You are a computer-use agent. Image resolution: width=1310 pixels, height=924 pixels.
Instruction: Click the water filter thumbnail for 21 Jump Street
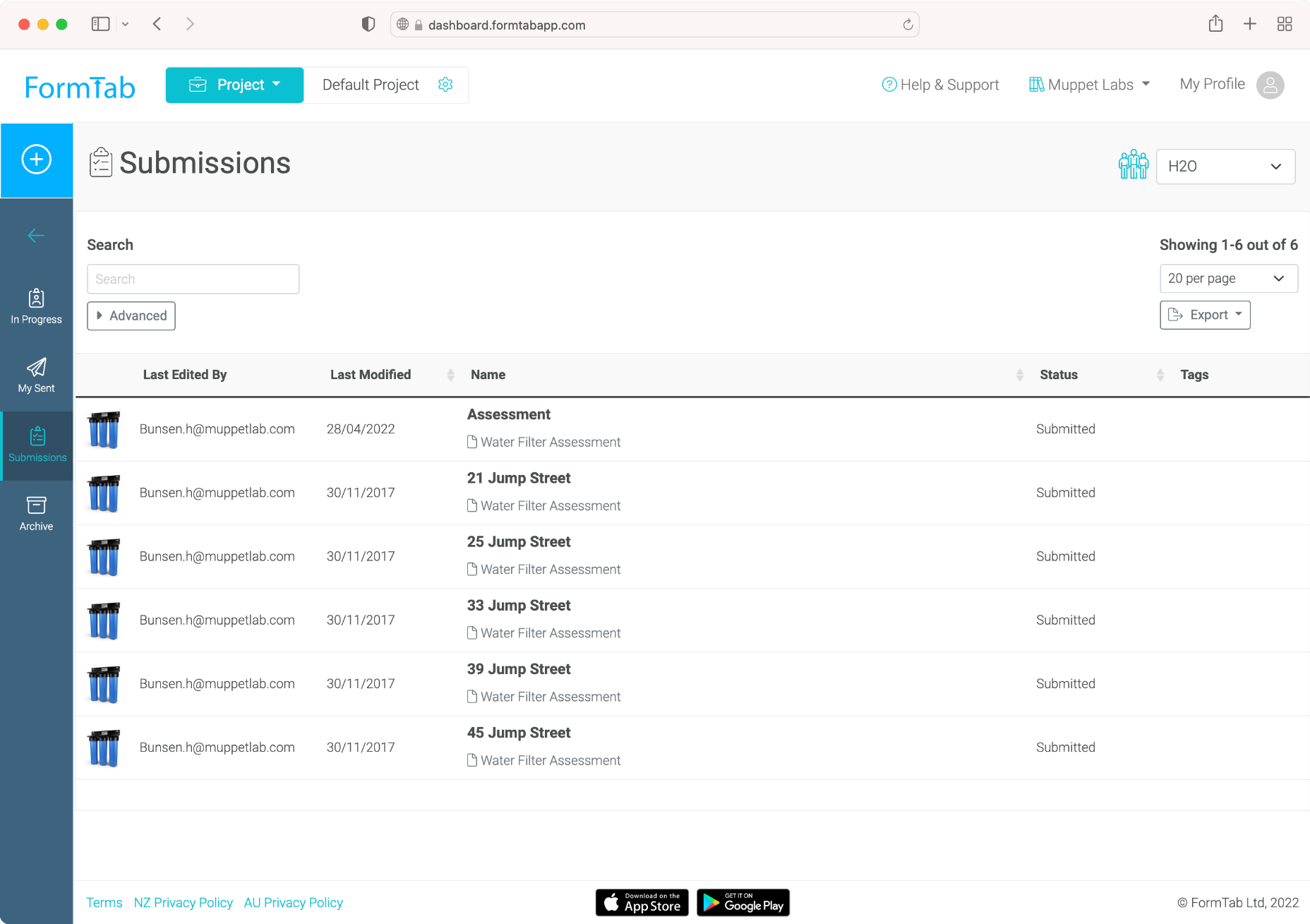click(104, 493)
